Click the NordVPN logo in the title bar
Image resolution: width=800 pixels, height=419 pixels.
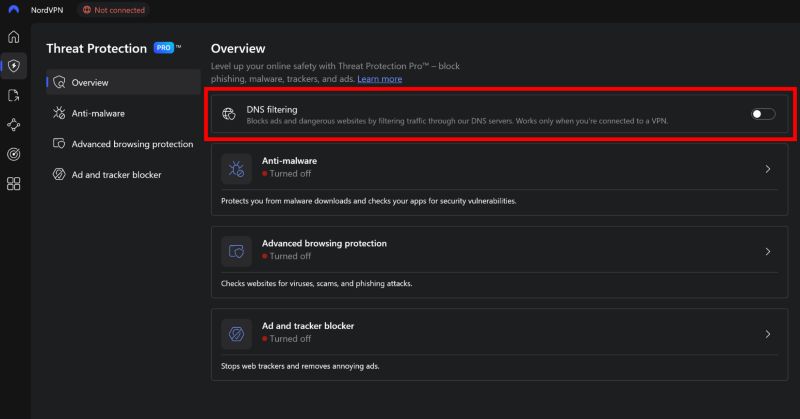[14, 10]
